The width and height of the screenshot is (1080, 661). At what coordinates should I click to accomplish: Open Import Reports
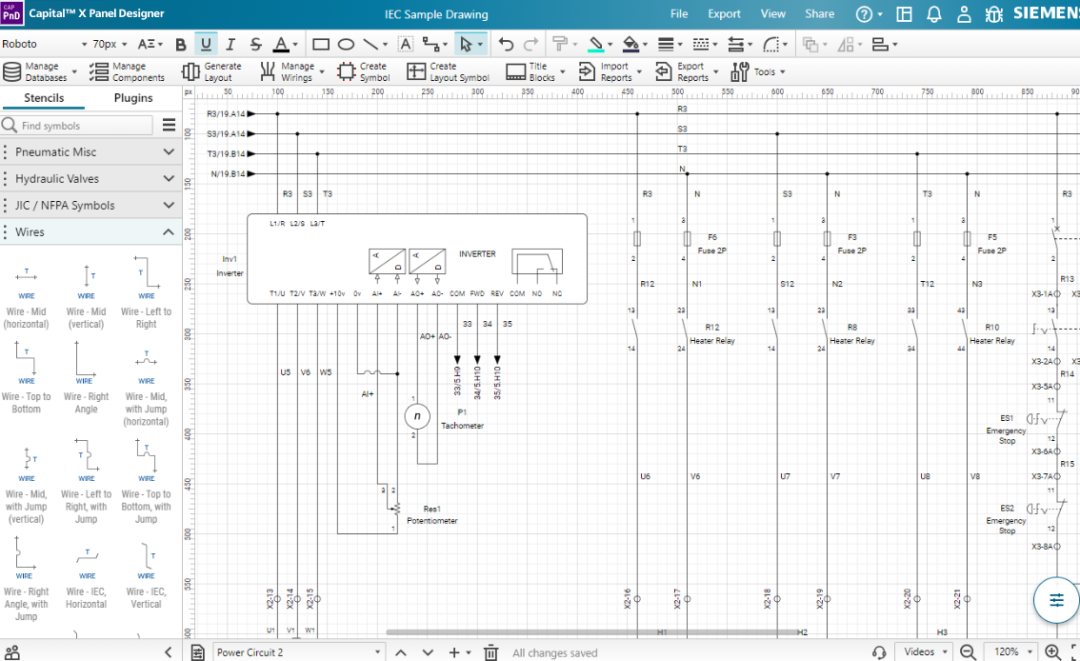click(x=610, y=72)
